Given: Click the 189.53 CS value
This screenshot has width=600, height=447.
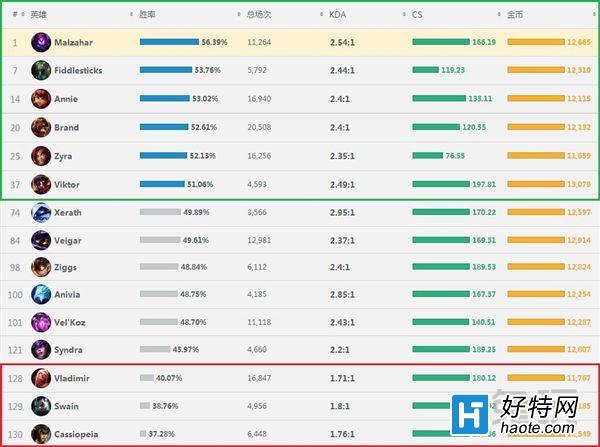Looking at the screenshot, I should [x=484, y=266].
